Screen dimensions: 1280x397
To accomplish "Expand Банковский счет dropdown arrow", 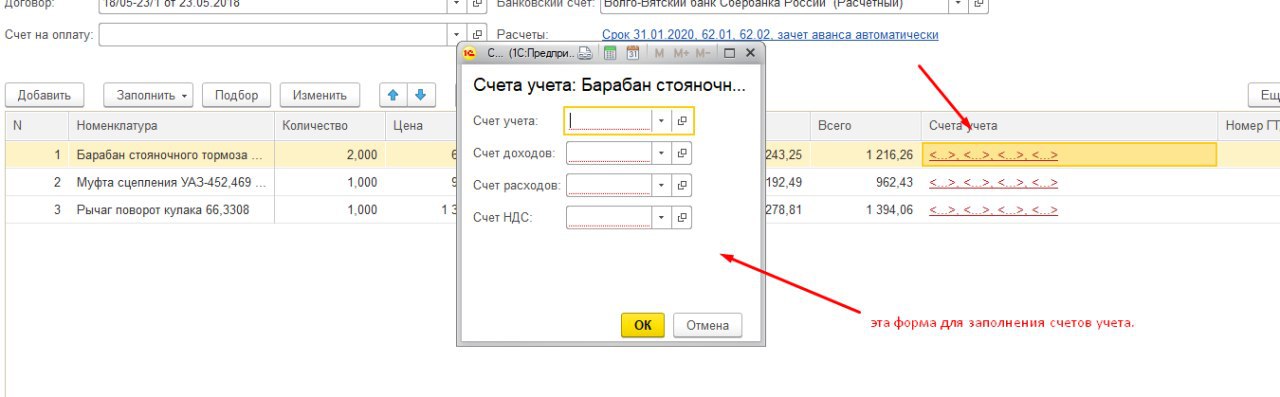I will tap(958, 4).
